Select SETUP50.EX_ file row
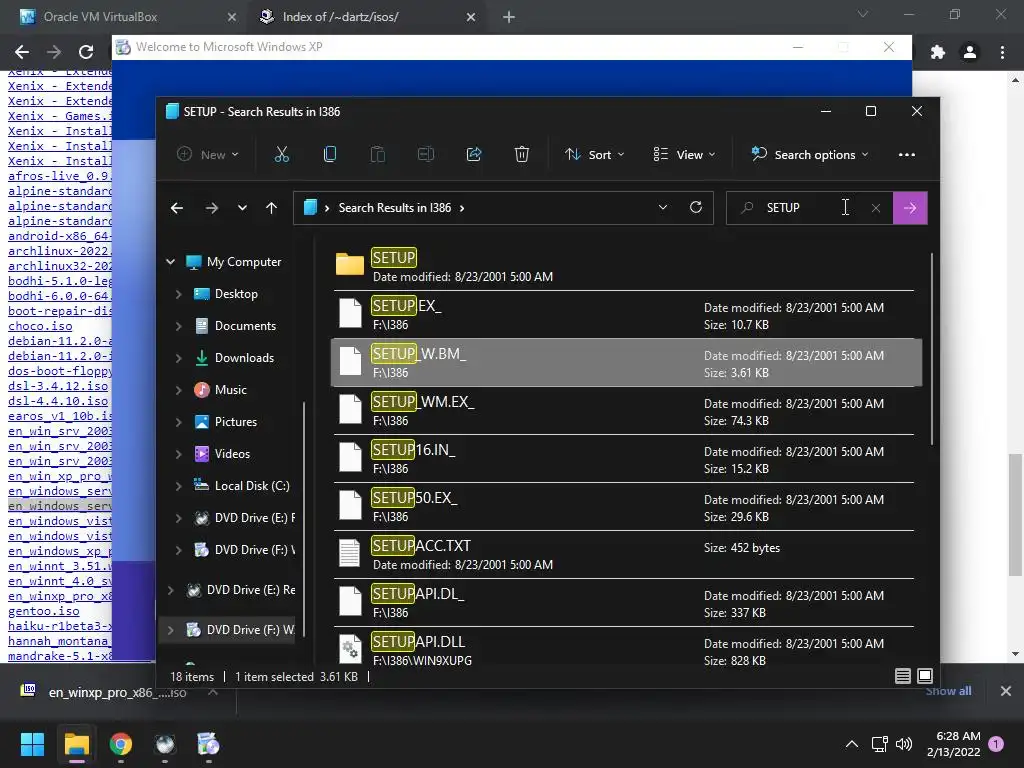The width and height of the screenshot is (1024, 768). point(624,507)
